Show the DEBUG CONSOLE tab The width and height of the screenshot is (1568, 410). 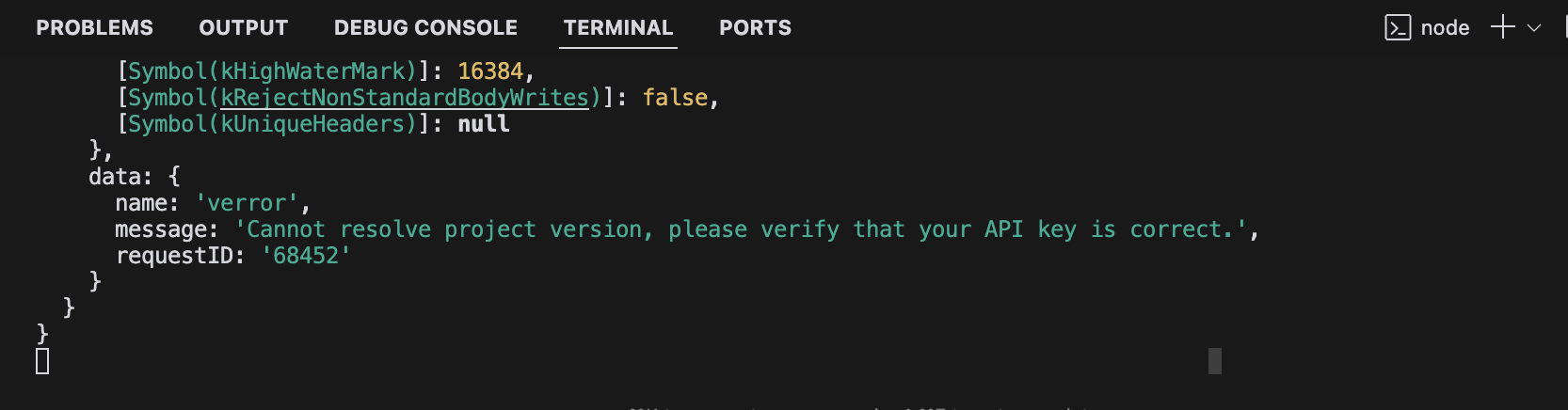[x=425, y=28]
